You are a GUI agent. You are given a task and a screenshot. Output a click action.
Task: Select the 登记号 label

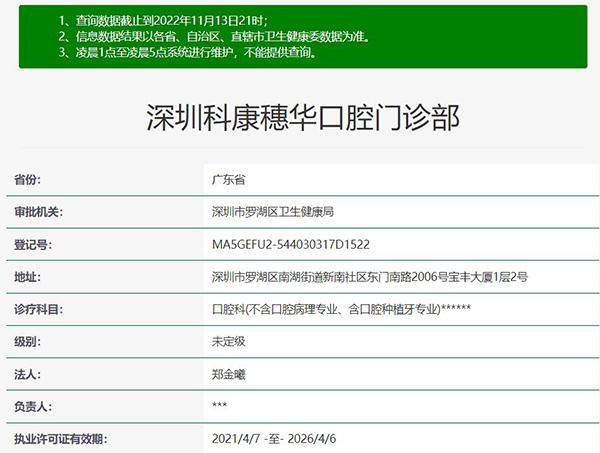click(33, 244)
